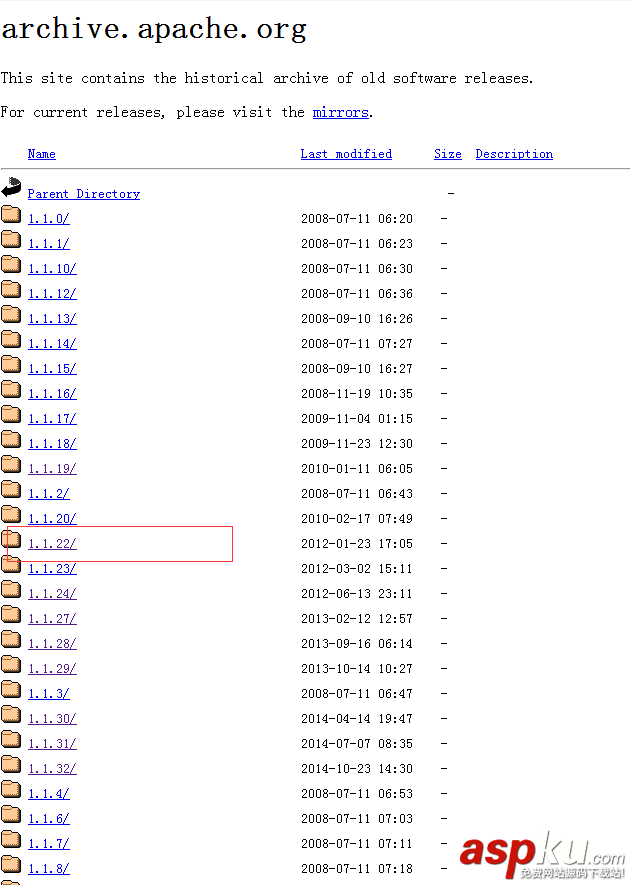Click folder icon beside 1.1.32/
The height and width of the screenshot is (885, 630).
pyautogui.click(x=11, y=764)
